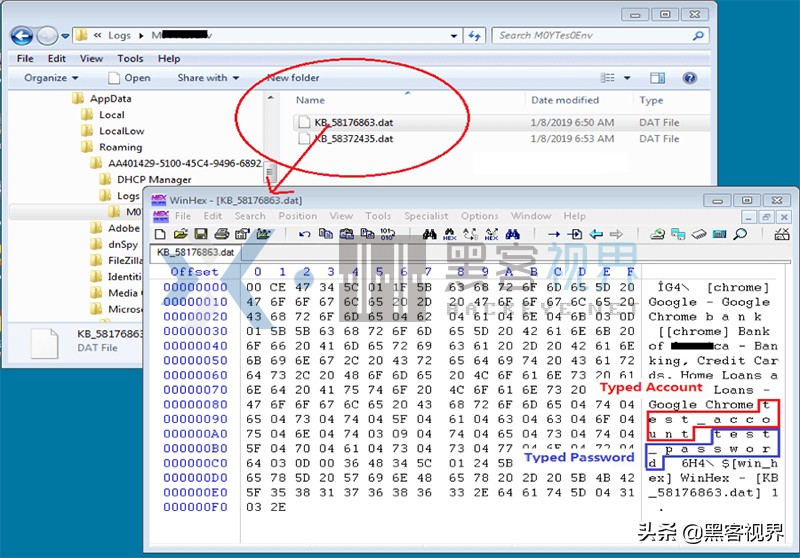Click Explorer address bar refresh icon
This screenshot has height=558, width=800.
(x=474, y=36)
